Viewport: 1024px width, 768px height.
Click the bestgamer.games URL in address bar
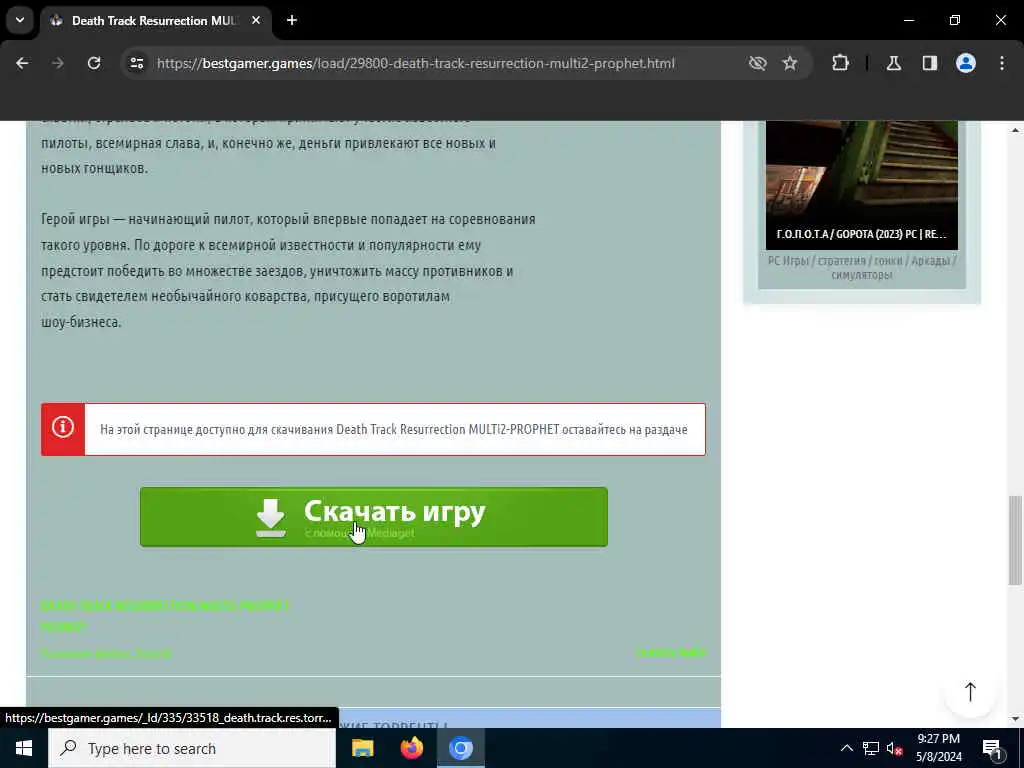415,63
